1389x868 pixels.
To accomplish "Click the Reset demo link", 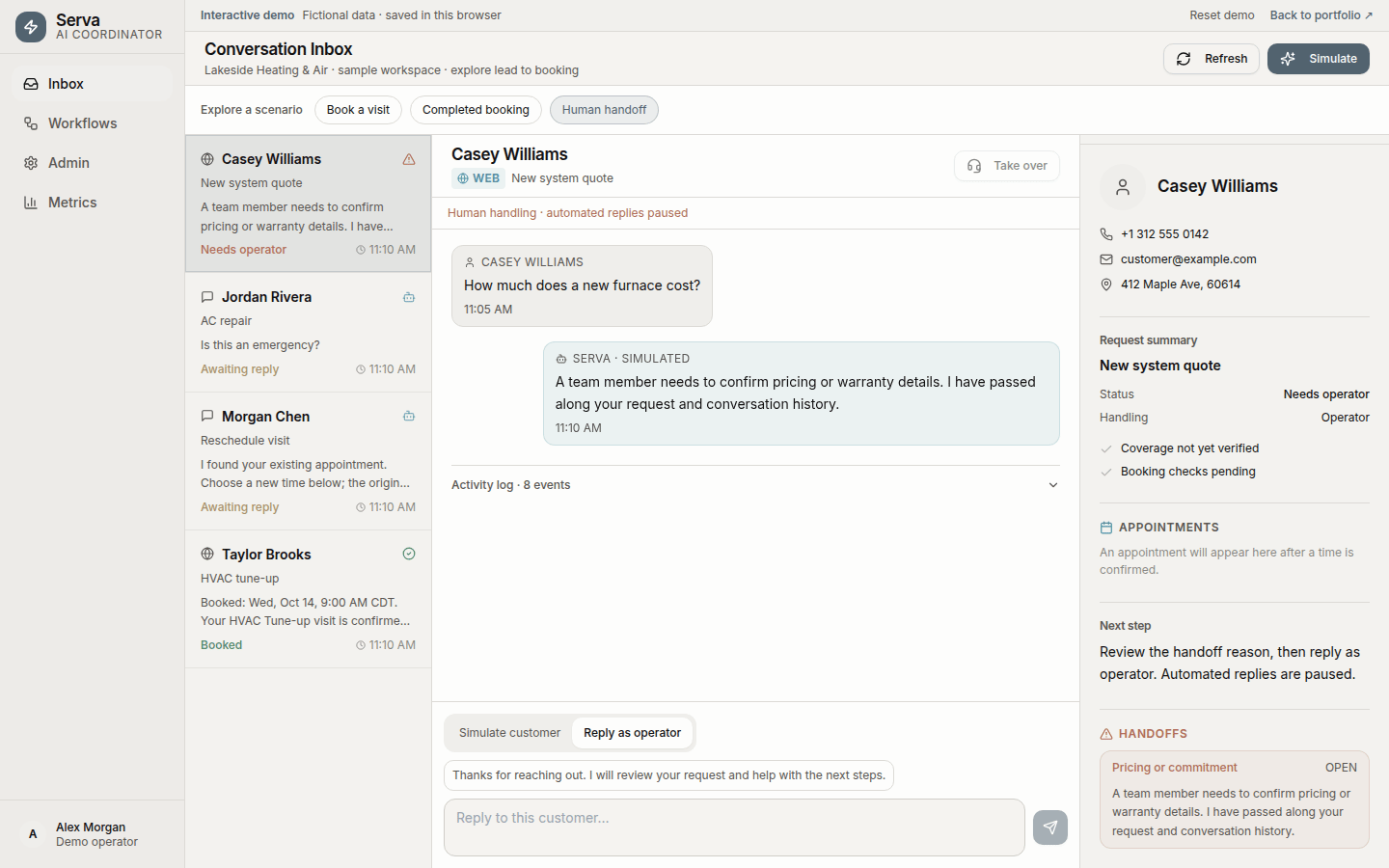I will (x=1222, y=15).
